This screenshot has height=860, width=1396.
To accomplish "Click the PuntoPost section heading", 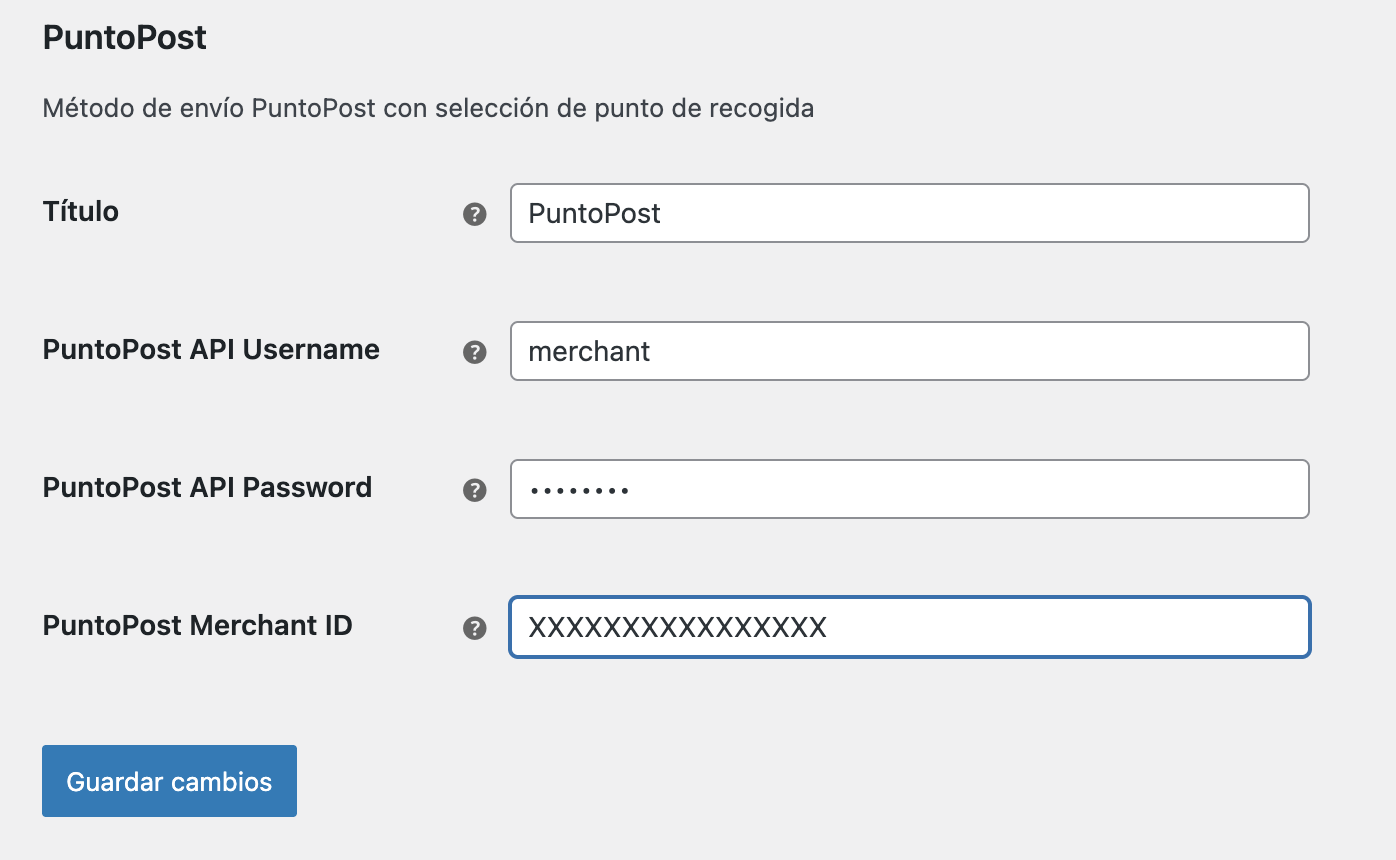I will coord(123,37).
